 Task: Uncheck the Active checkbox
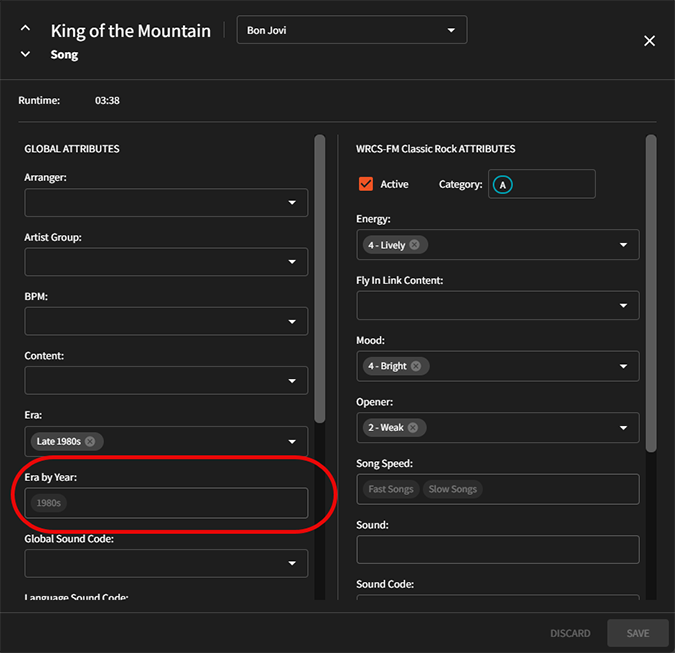[365, 184]
